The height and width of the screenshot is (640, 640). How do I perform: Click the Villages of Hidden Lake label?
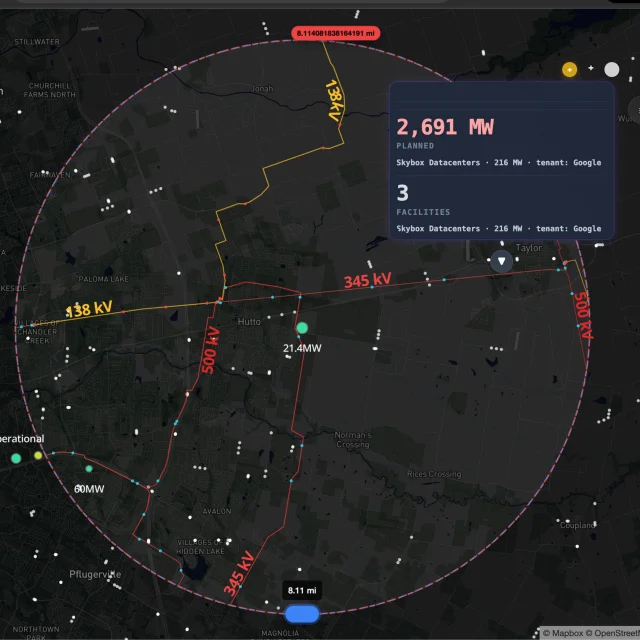click(200, 547)
